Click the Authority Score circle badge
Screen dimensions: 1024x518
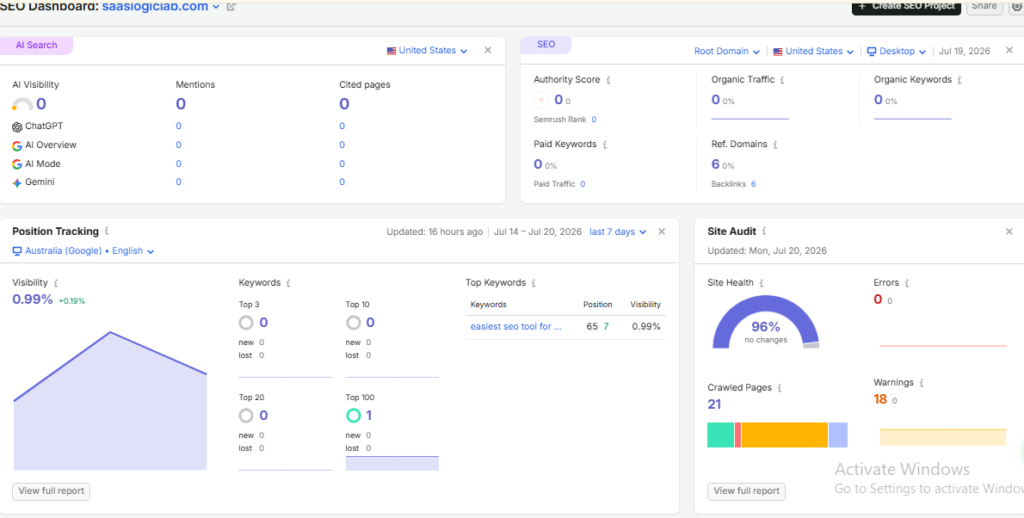point(541,100)
